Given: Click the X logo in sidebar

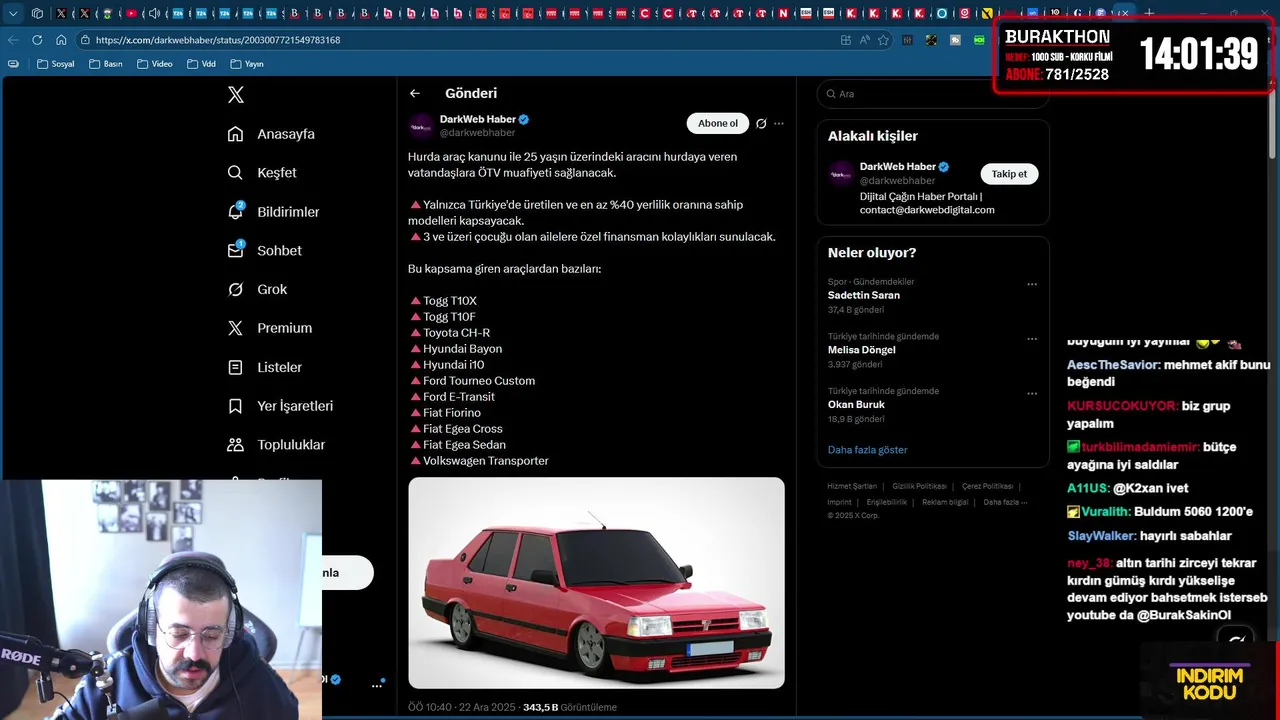Looking at the screenshot, I should click(236, 95).
